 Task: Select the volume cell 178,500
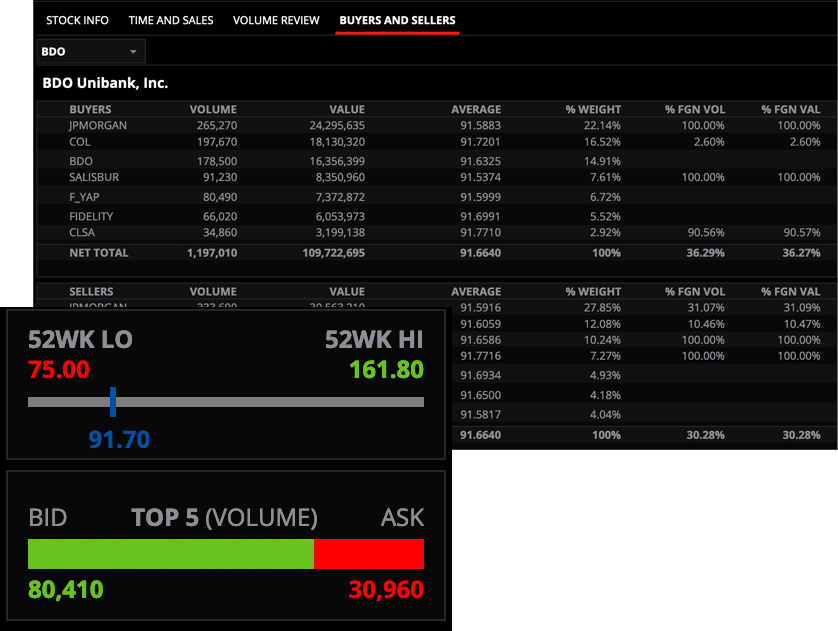click(x=217, y=161)
